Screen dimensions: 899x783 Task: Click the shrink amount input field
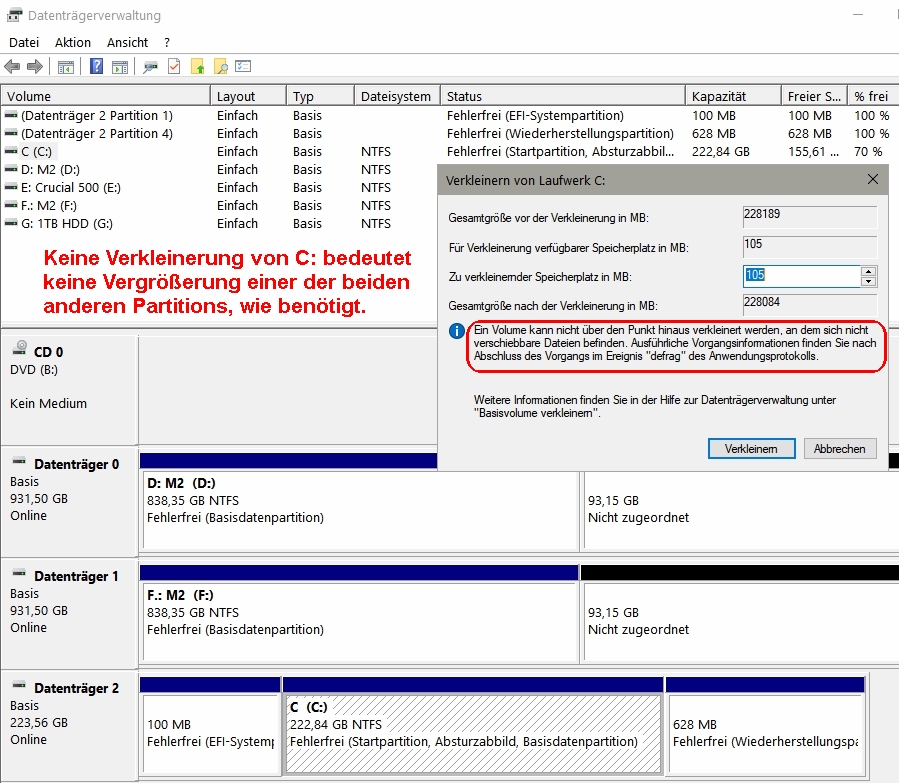point(800,276)
